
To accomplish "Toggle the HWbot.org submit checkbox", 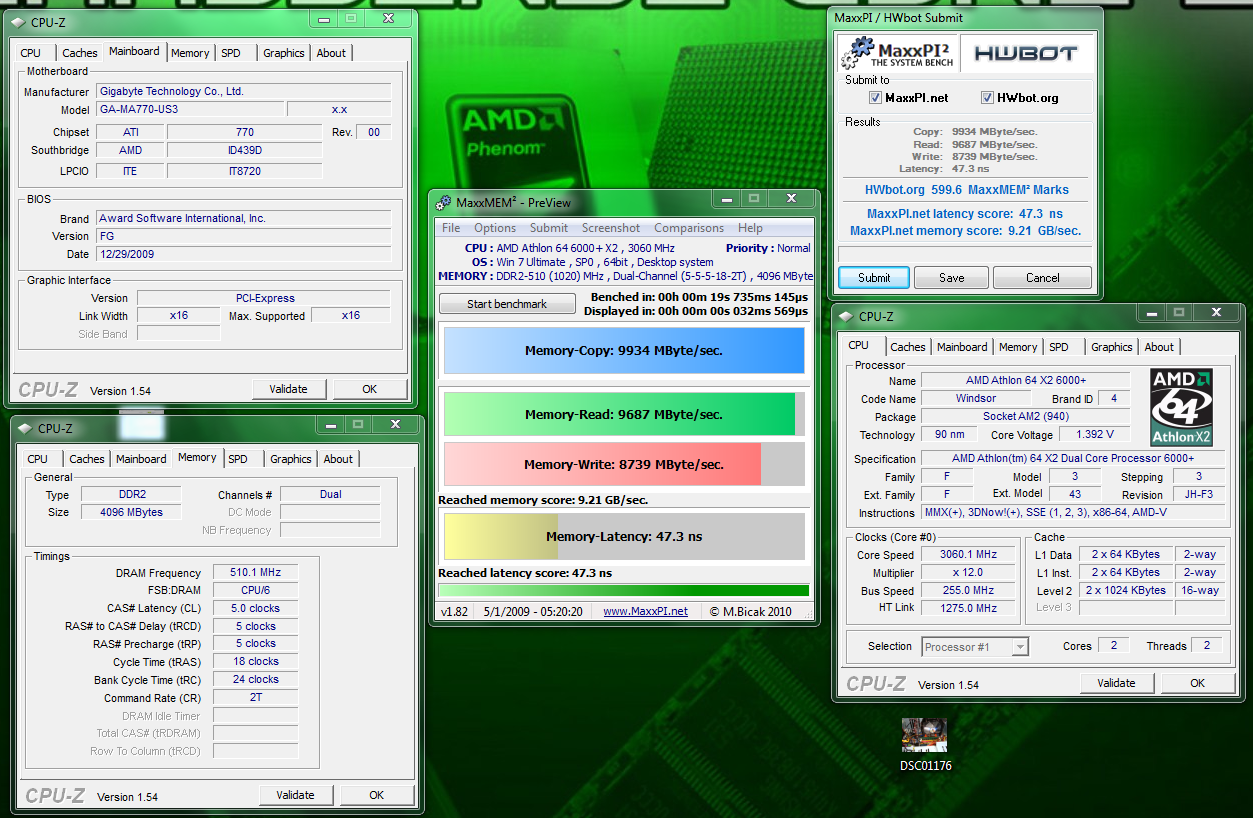I will (987, 98).
